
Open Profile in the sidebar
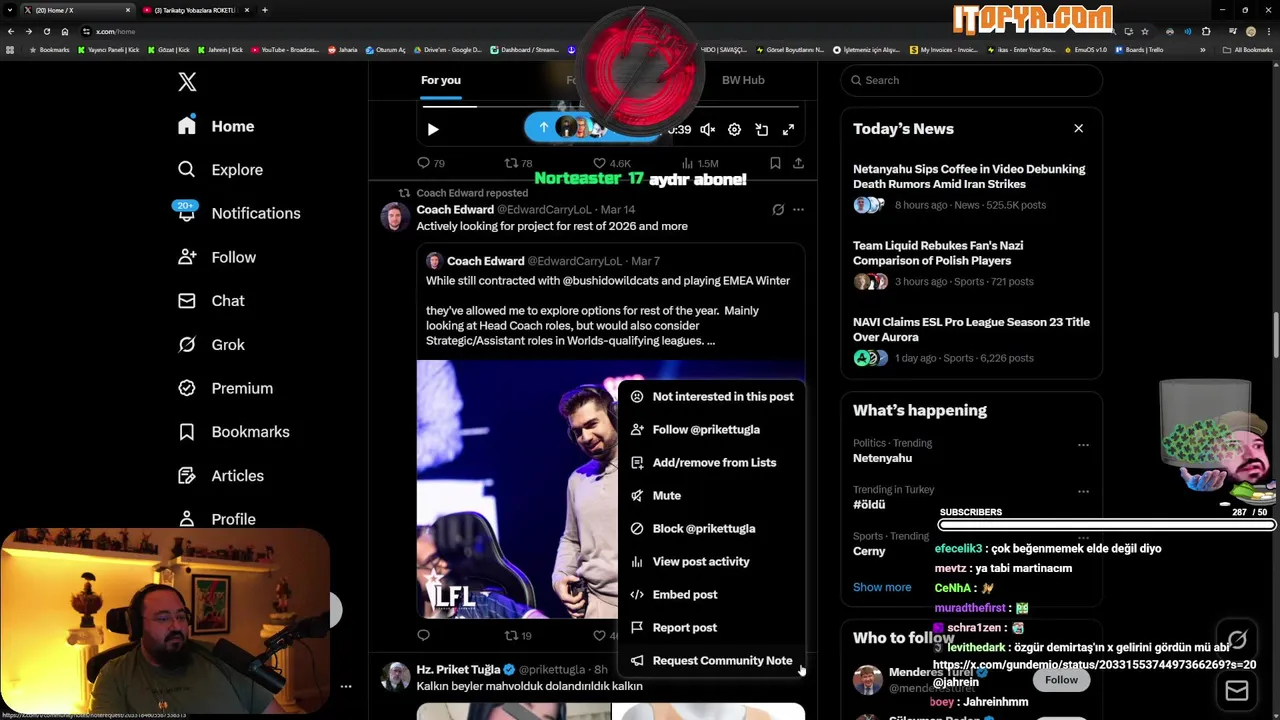click(x=217, y=519)
